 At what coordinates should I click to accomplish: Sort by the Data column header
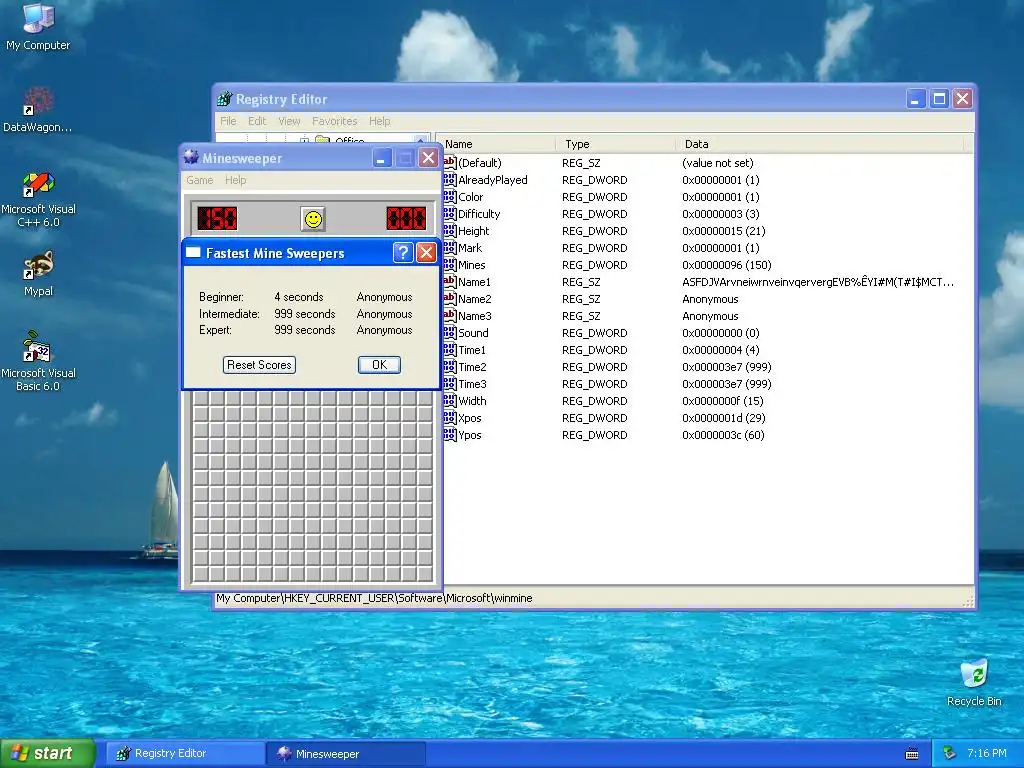[819, 144]
